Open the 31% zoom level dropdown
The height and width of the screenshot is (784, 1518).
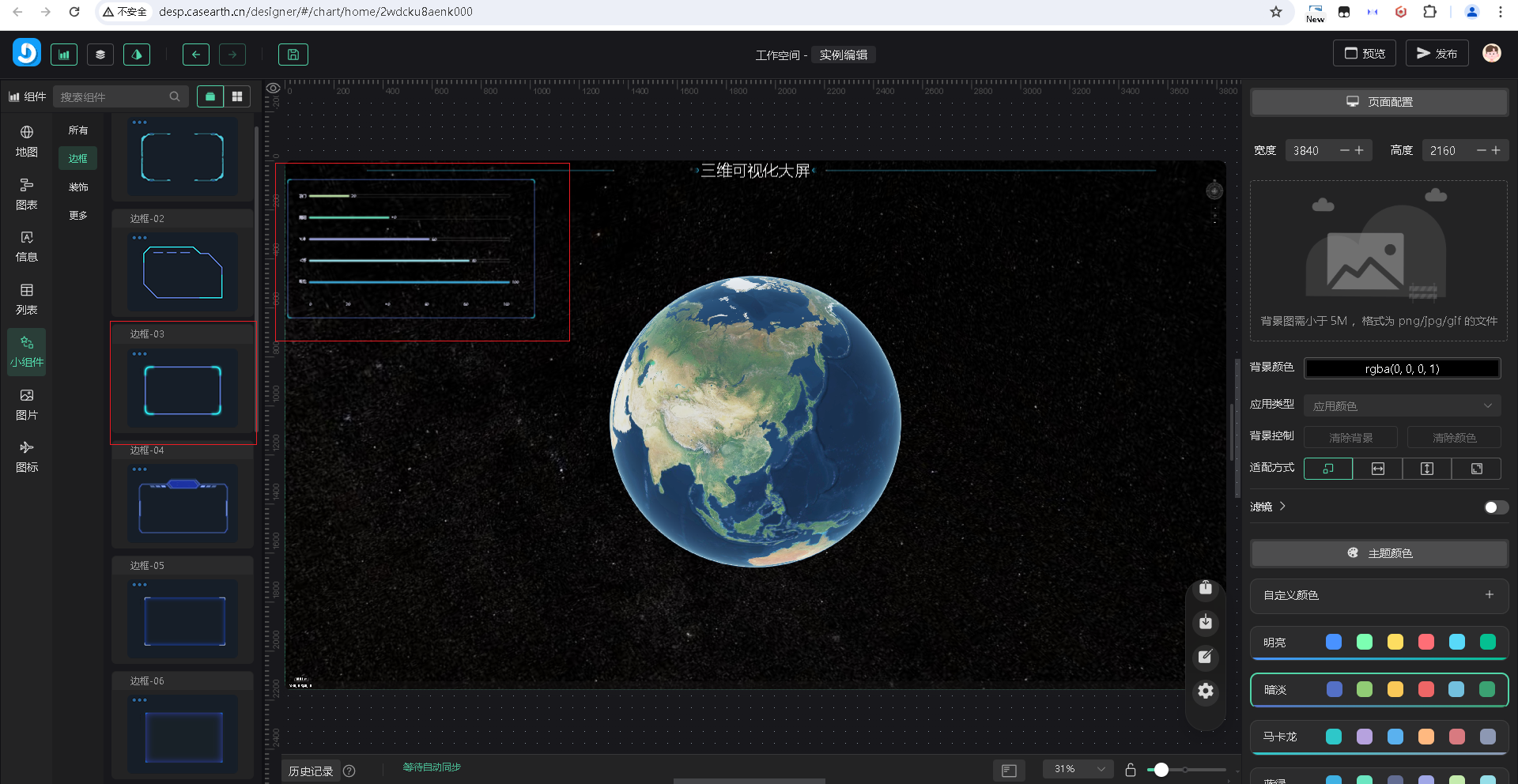pos(1078,770)
